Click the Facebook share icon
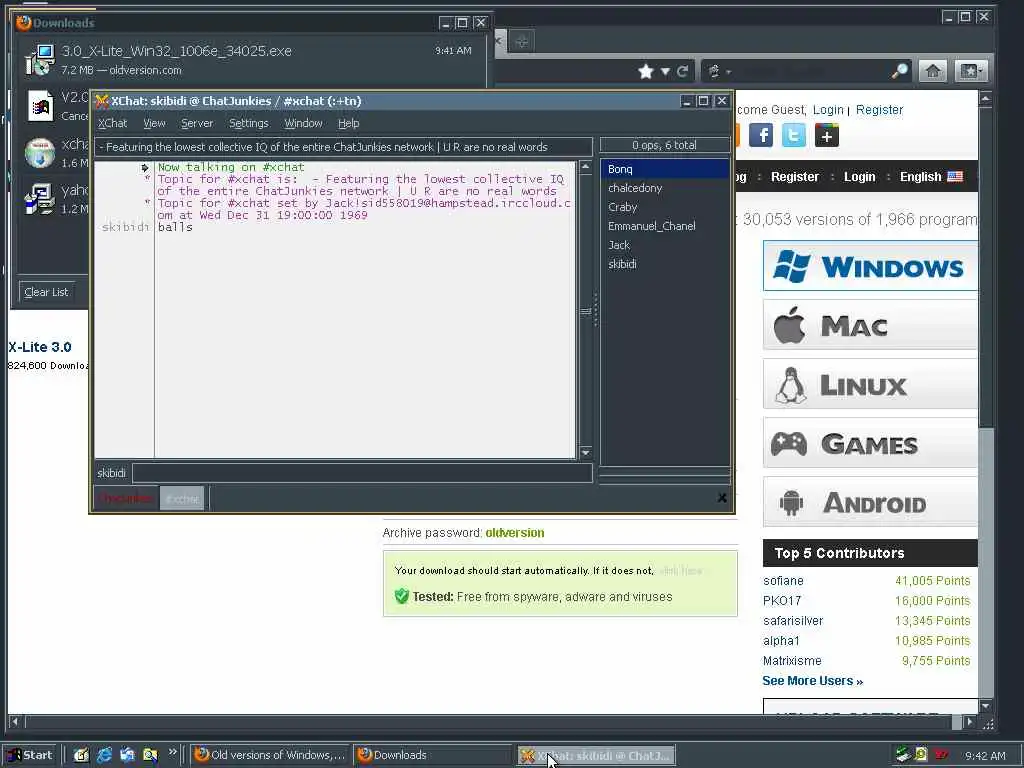The image size is (1024, 768). tap(761, 136)
